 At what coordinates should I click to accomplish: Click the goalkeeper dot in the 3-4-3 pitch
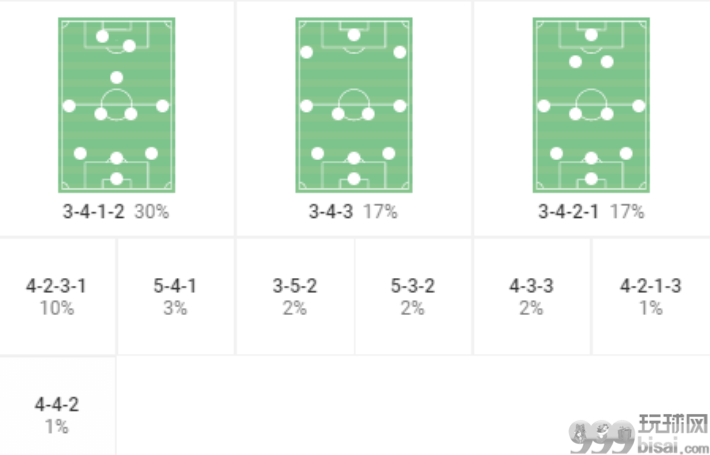354,179
